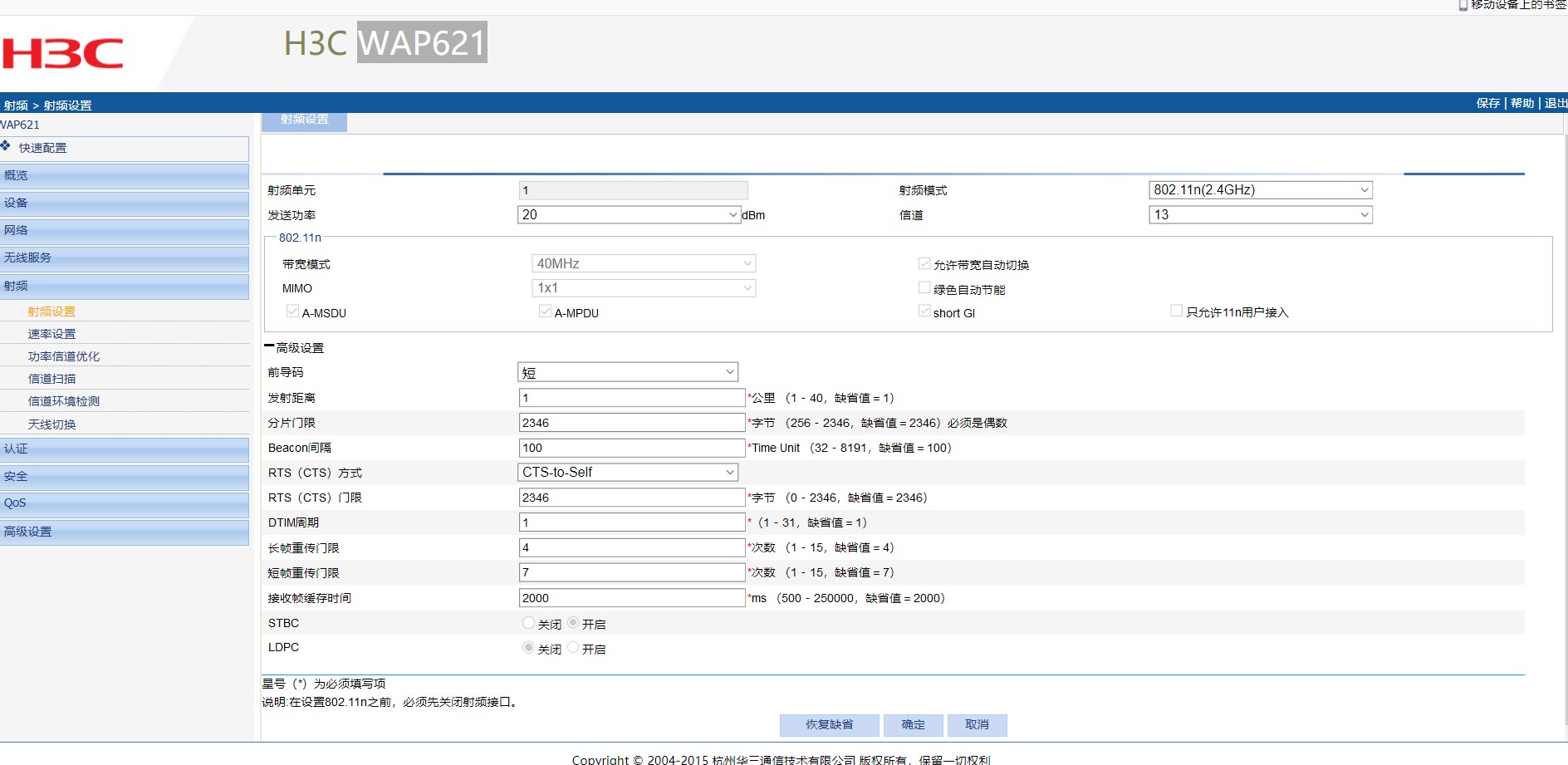
Task: Open the 无线服务 menu section
Action: (x=125, y=257)
